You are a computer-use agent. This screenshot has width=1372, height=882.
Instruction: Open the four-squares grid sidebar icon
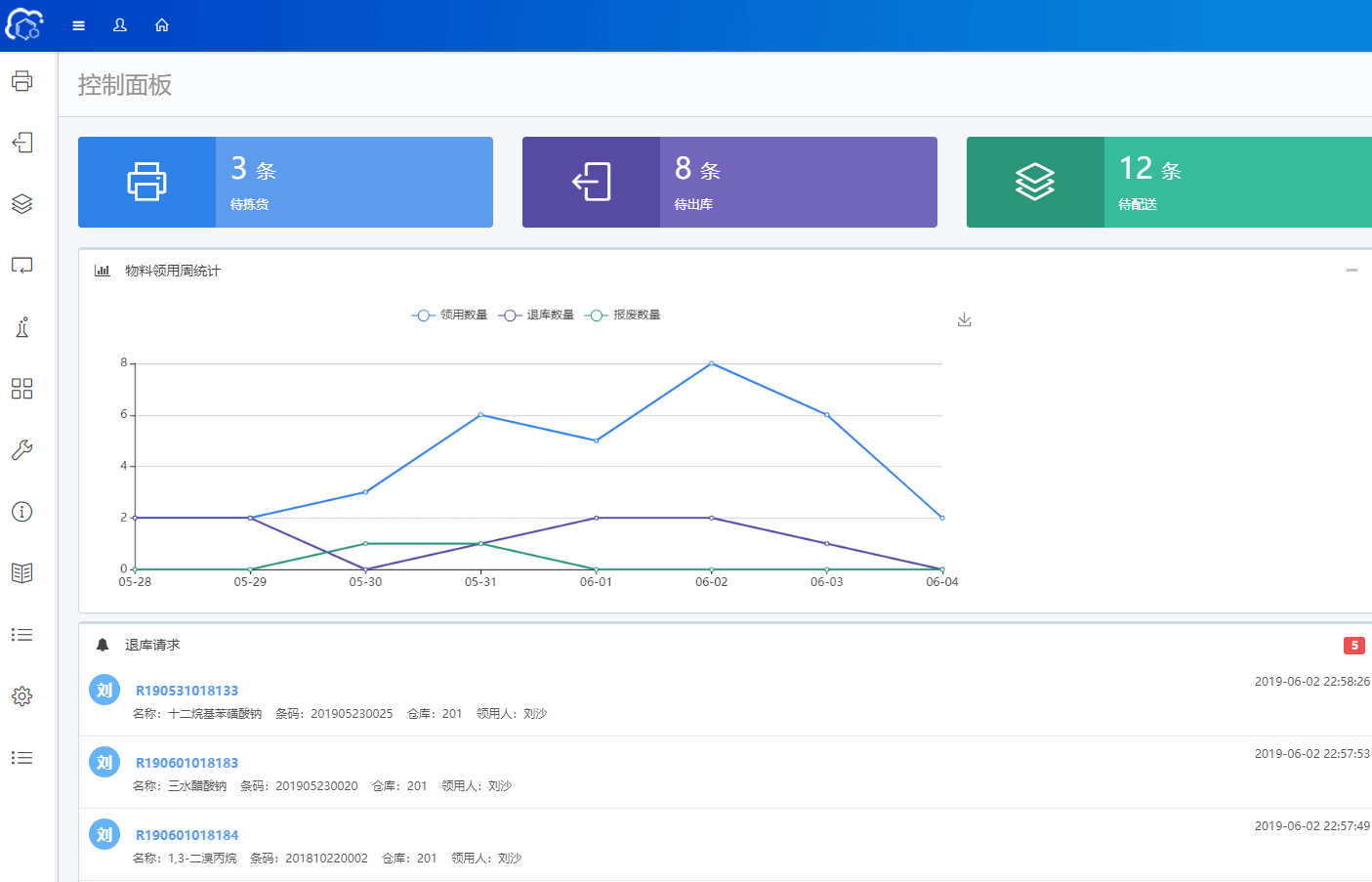coord(22,389)
